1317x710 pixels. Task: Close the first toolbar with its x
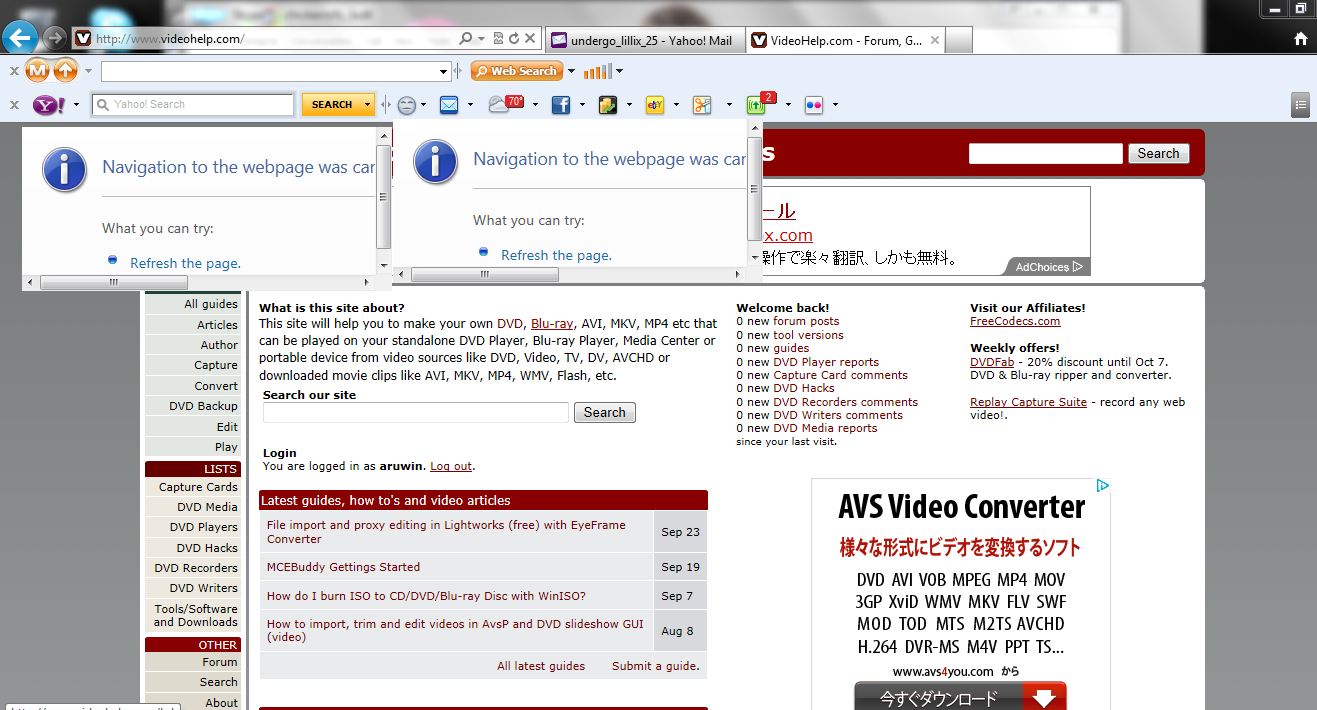click(14, 71)
